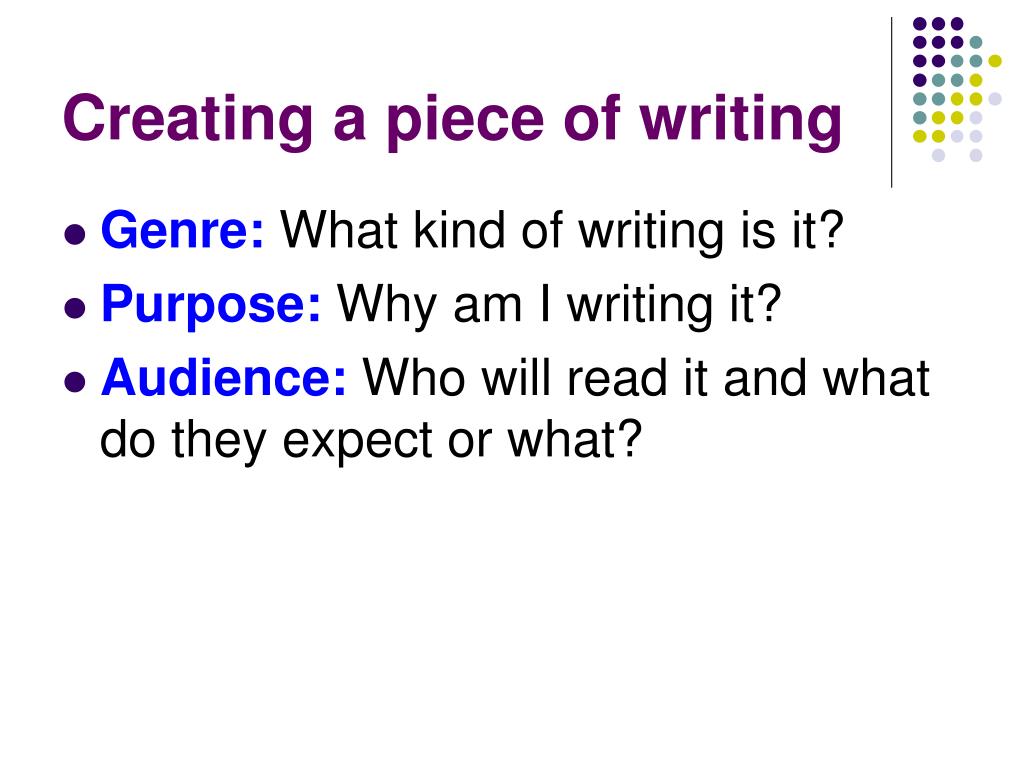Click the text 'Why am I writing it?'
Image resolution: width=1024 pixels, height=768 pixels.
pyautogui.click(x=559, y=306)
